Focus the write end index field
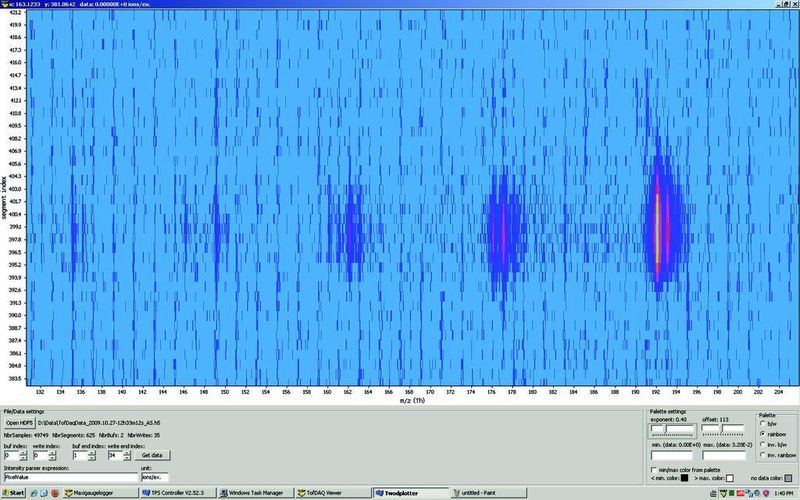This screenshot has height=500, width=800. [x=115, y=456]
